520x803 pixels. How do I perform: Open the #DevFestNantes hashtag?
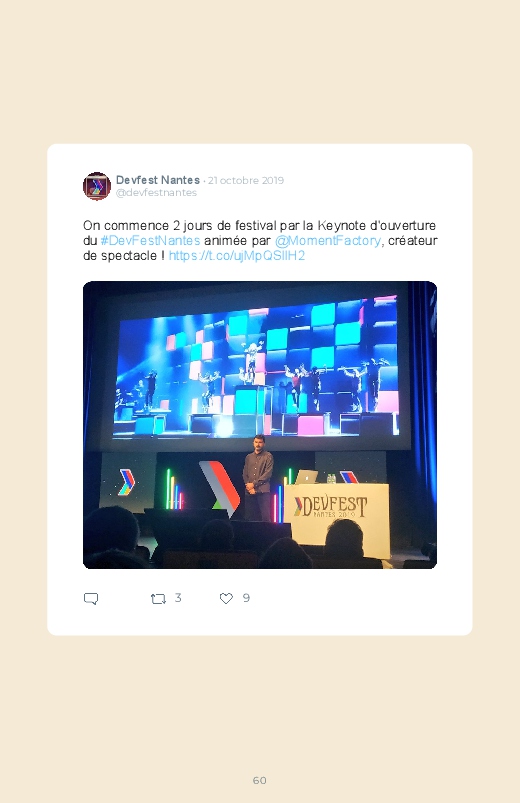150,240
